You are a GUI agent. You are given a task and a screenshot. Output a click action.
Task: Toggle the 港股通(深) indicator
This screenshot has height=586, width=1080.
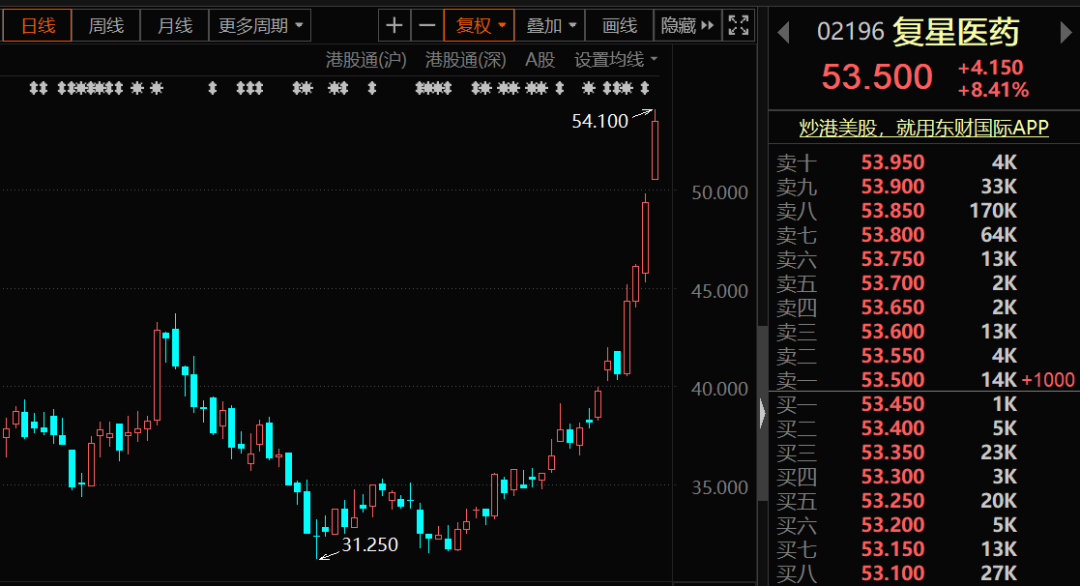pos(465,60)
